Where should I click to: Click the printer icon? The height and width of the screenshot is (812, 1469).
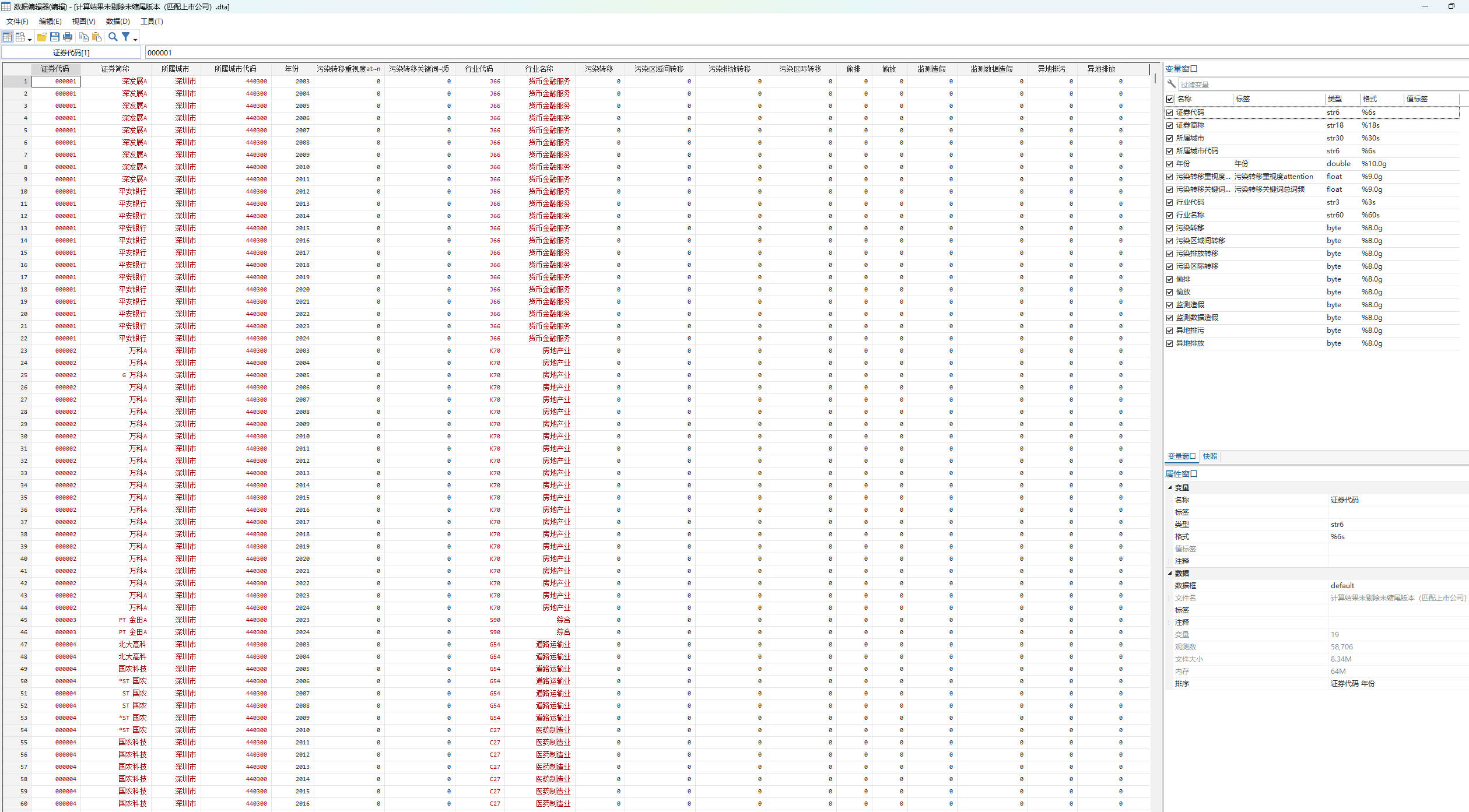click(x=68, y=37)
